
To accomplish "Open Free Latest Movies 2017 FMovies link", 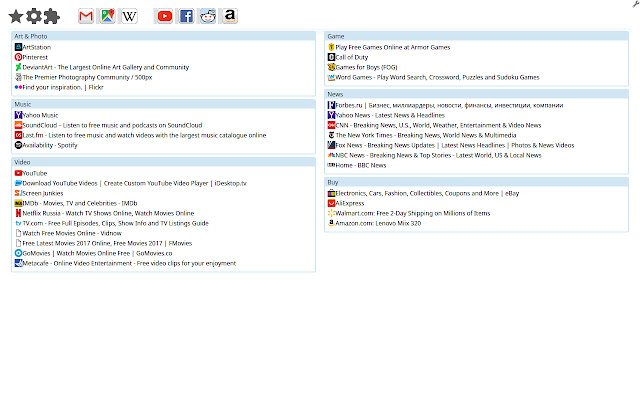I will click(x=107, y=243).
